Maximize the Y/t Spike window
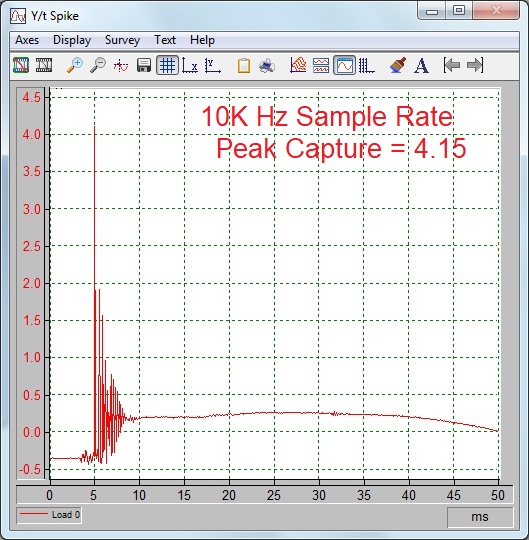 click(x=459, y=11)
